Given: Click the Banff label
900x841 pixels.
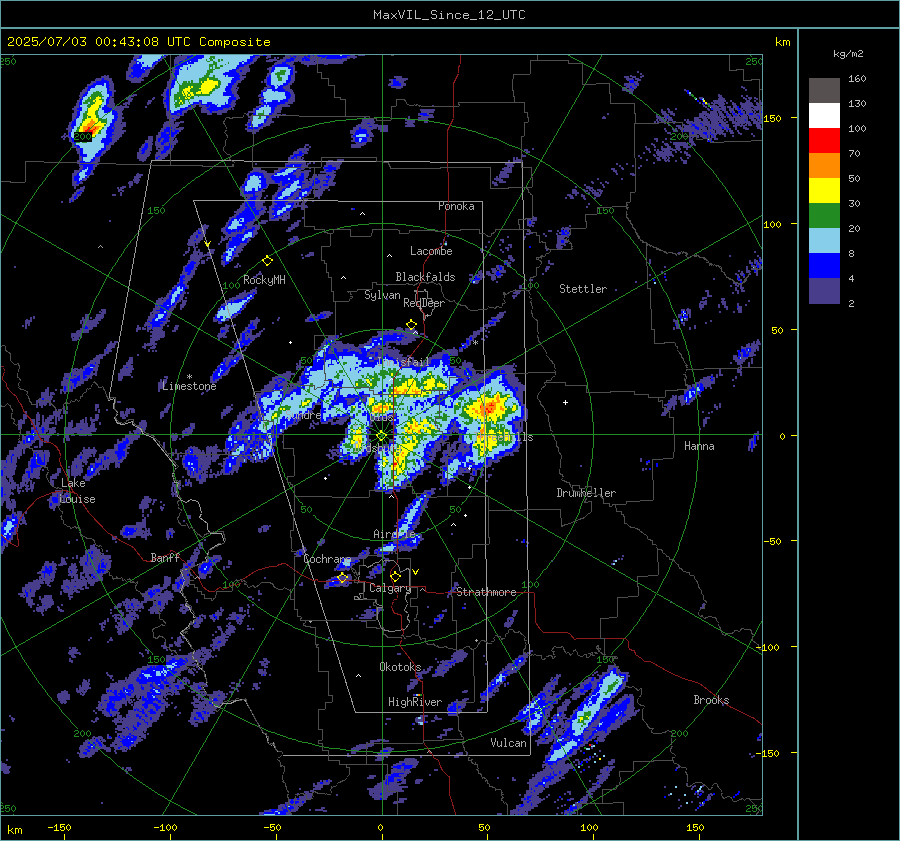Looking at the screenshot, I should 165,557.
